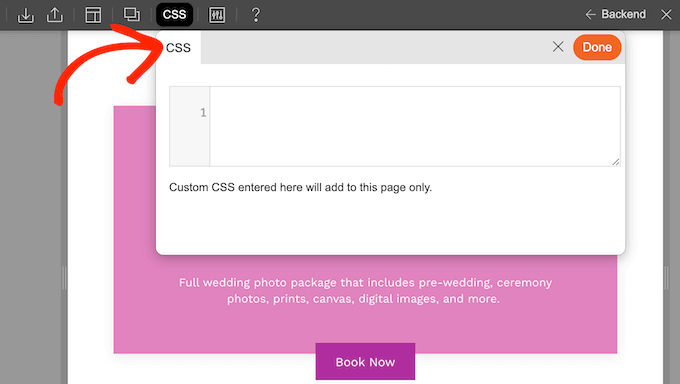680x384 pixels.
Task: Close the CSS panel with X icon
Action: coord(558,47)
